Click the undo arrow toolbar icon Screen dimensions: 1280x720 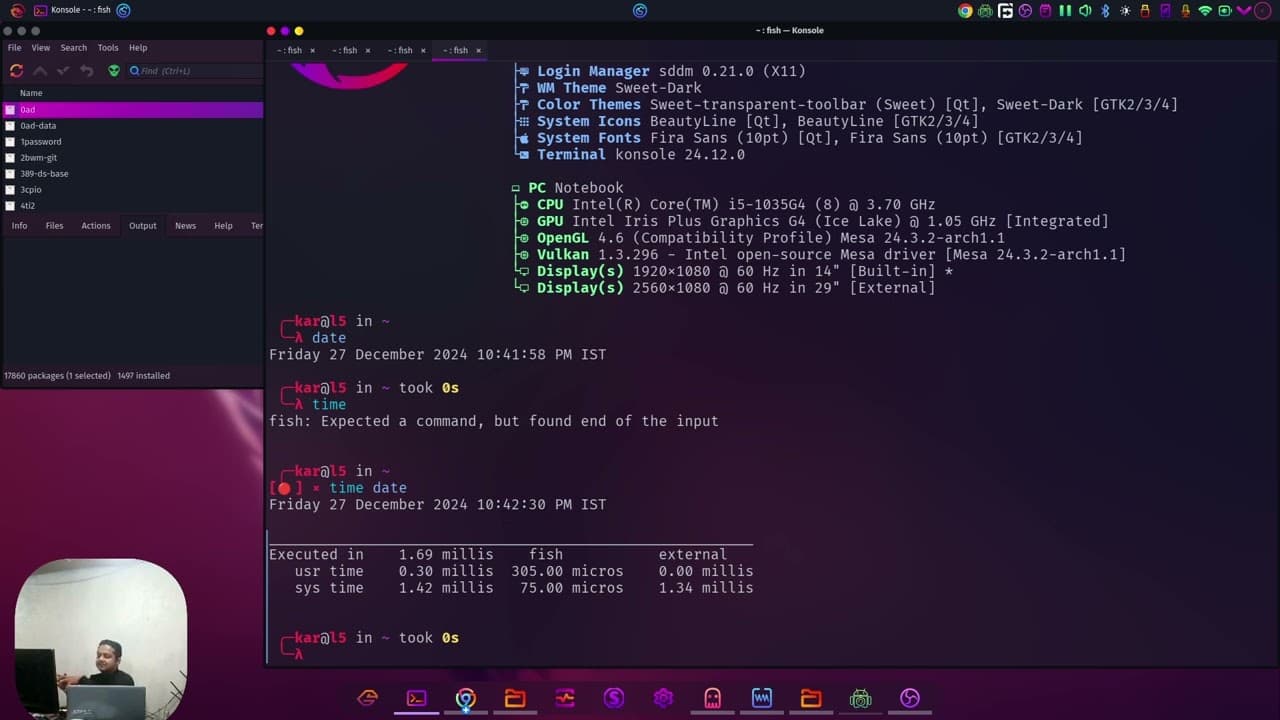(x=87, y=71)
